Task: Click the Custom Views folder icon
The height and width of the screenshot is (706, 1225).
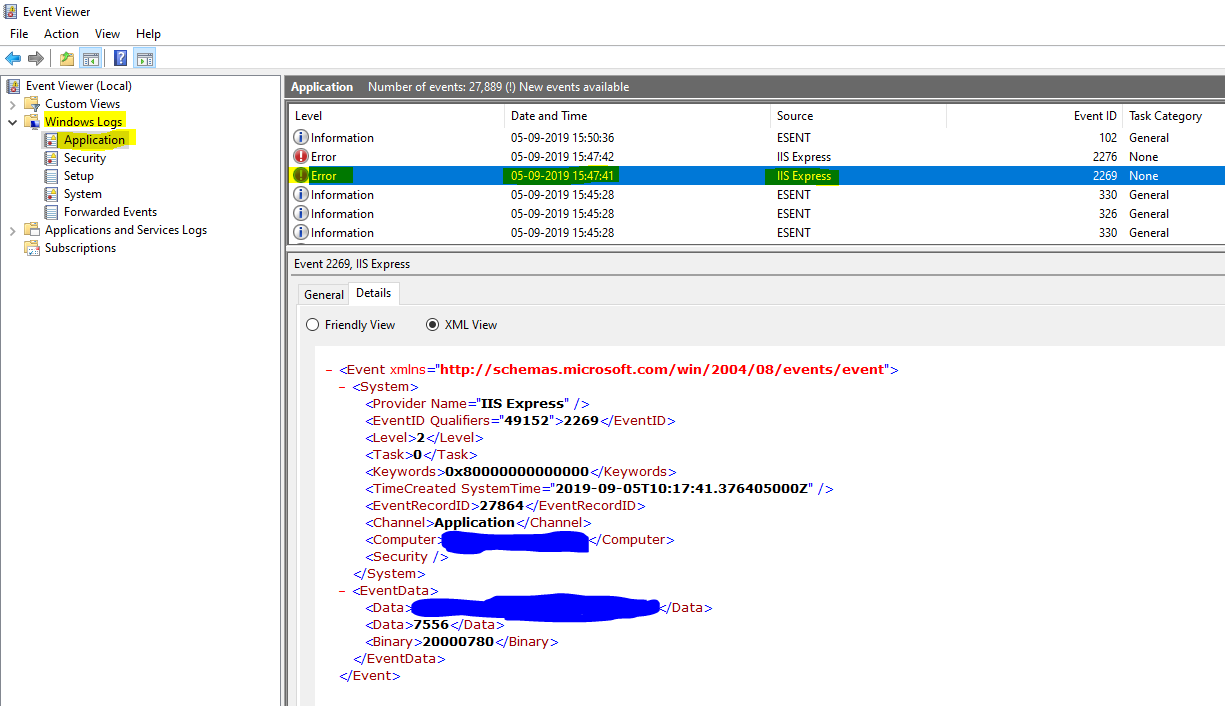Action: 32,104
